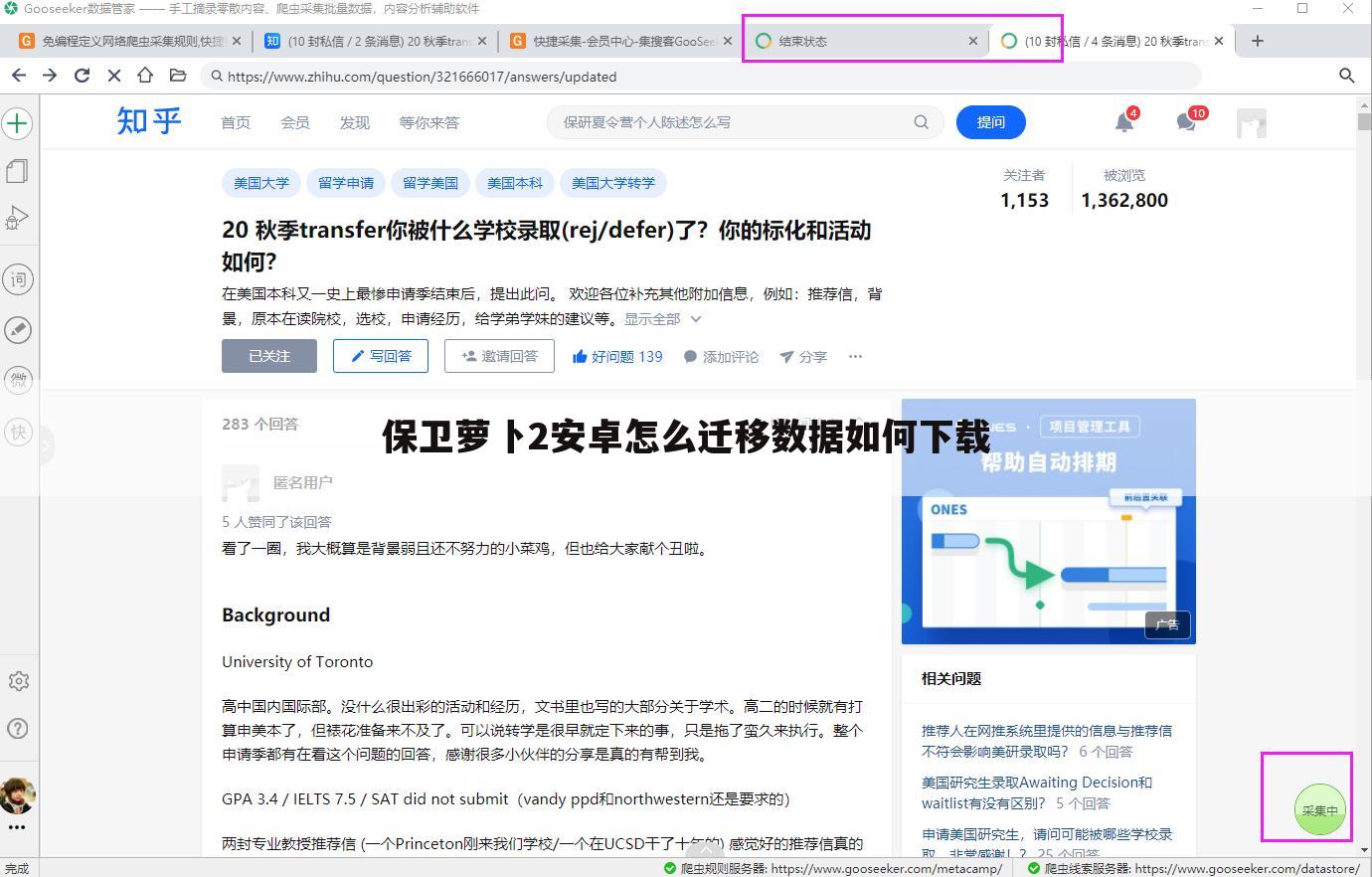1372x877 pixels.
Task: Click 分享 under the question
Action: pos(803,356)
